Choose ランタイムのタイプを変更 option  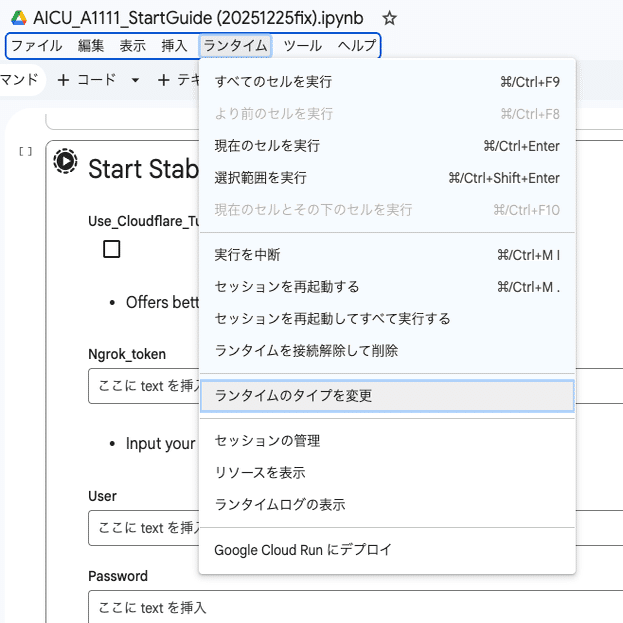point(293,395)
